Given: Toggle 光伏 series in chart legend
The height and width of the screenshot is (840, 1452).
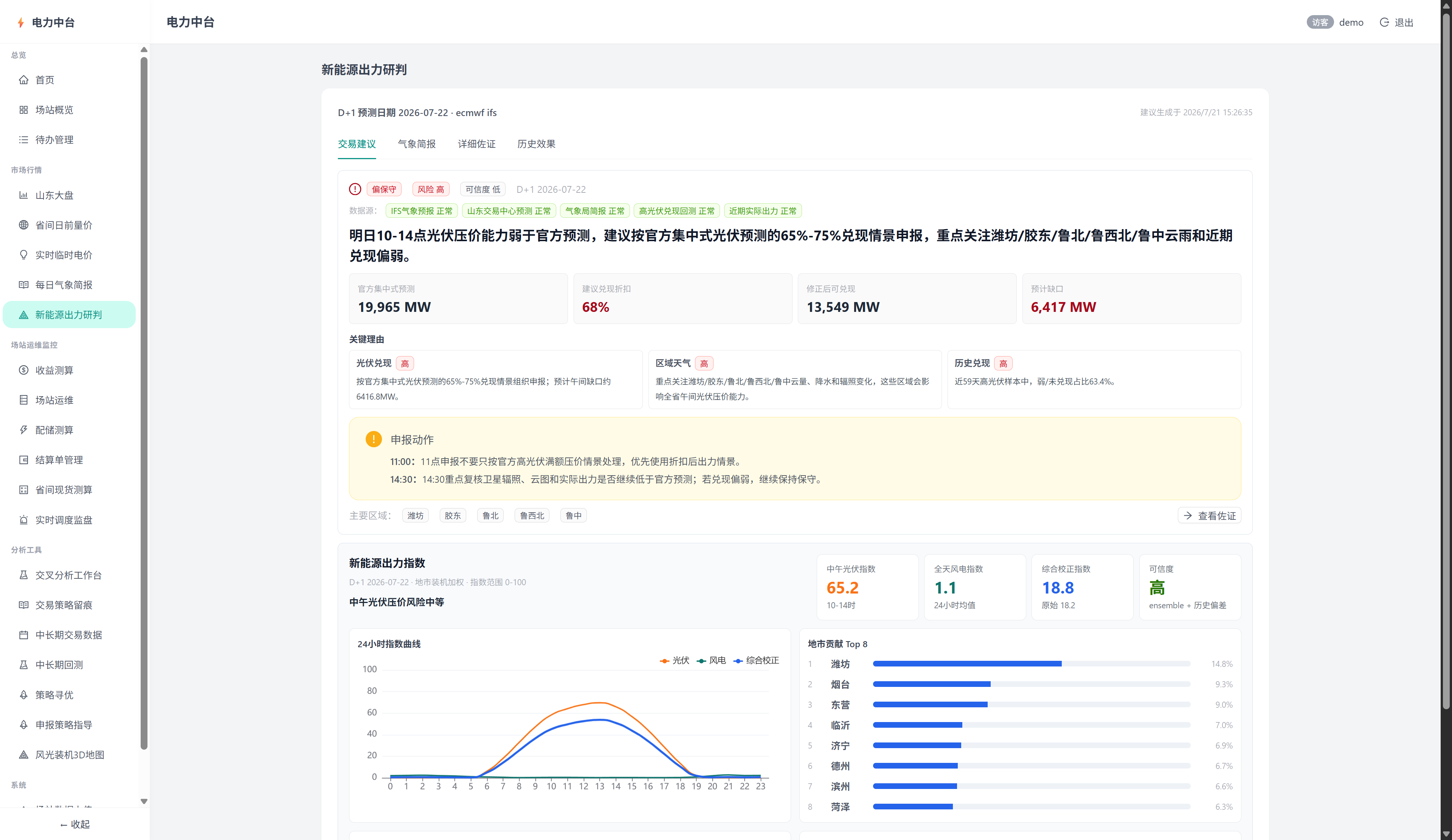Looking at the screenshot, I should click(675, 660).
